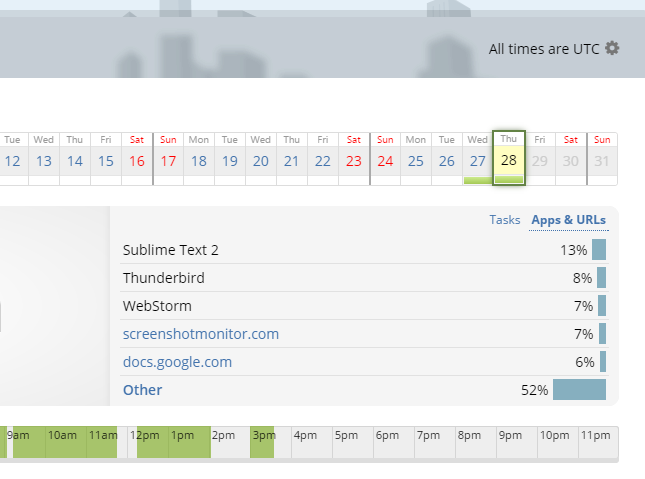Screen dimensions: 645x479
Task: Click docs.google.com 6% usage bar
Action: 603,362
